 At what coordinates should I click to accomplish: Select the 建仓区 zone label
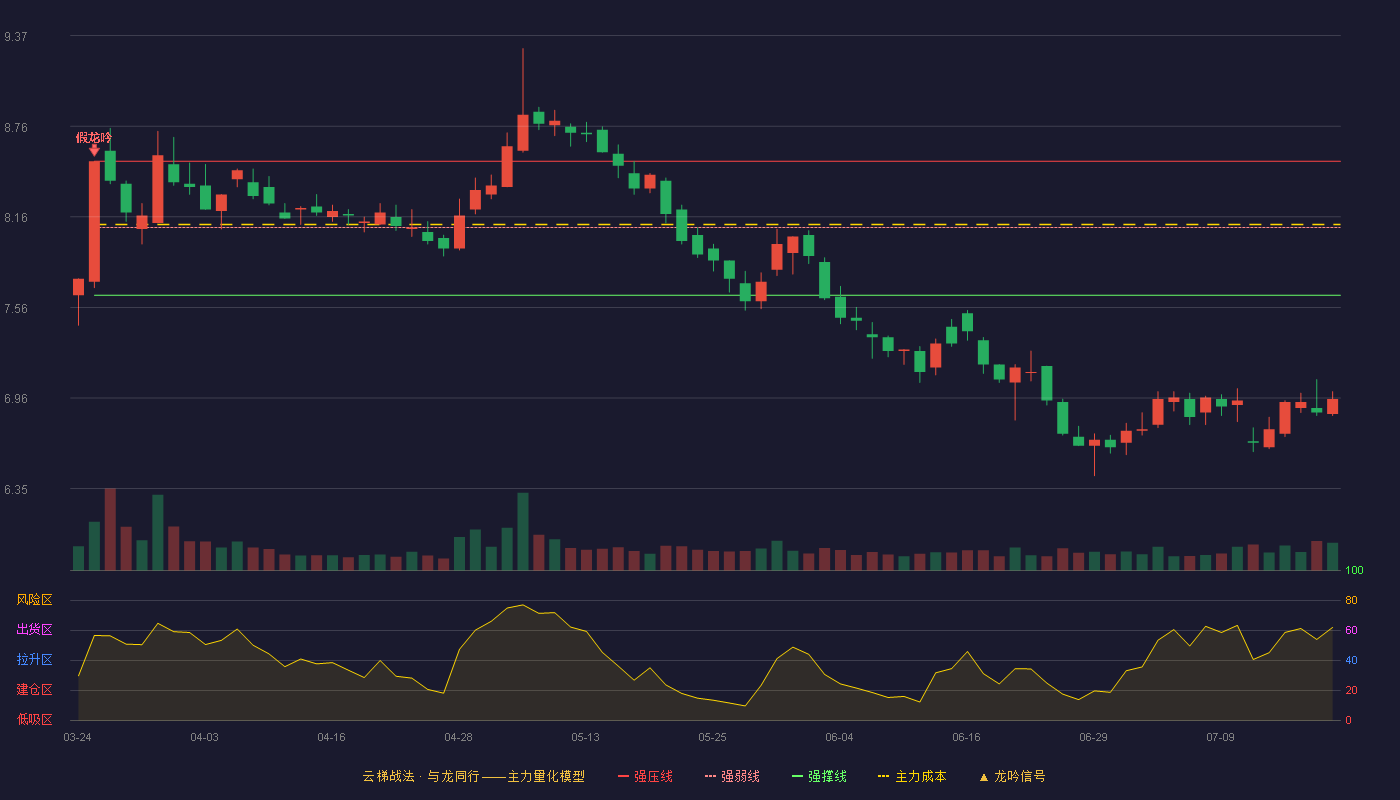[34, 690]
